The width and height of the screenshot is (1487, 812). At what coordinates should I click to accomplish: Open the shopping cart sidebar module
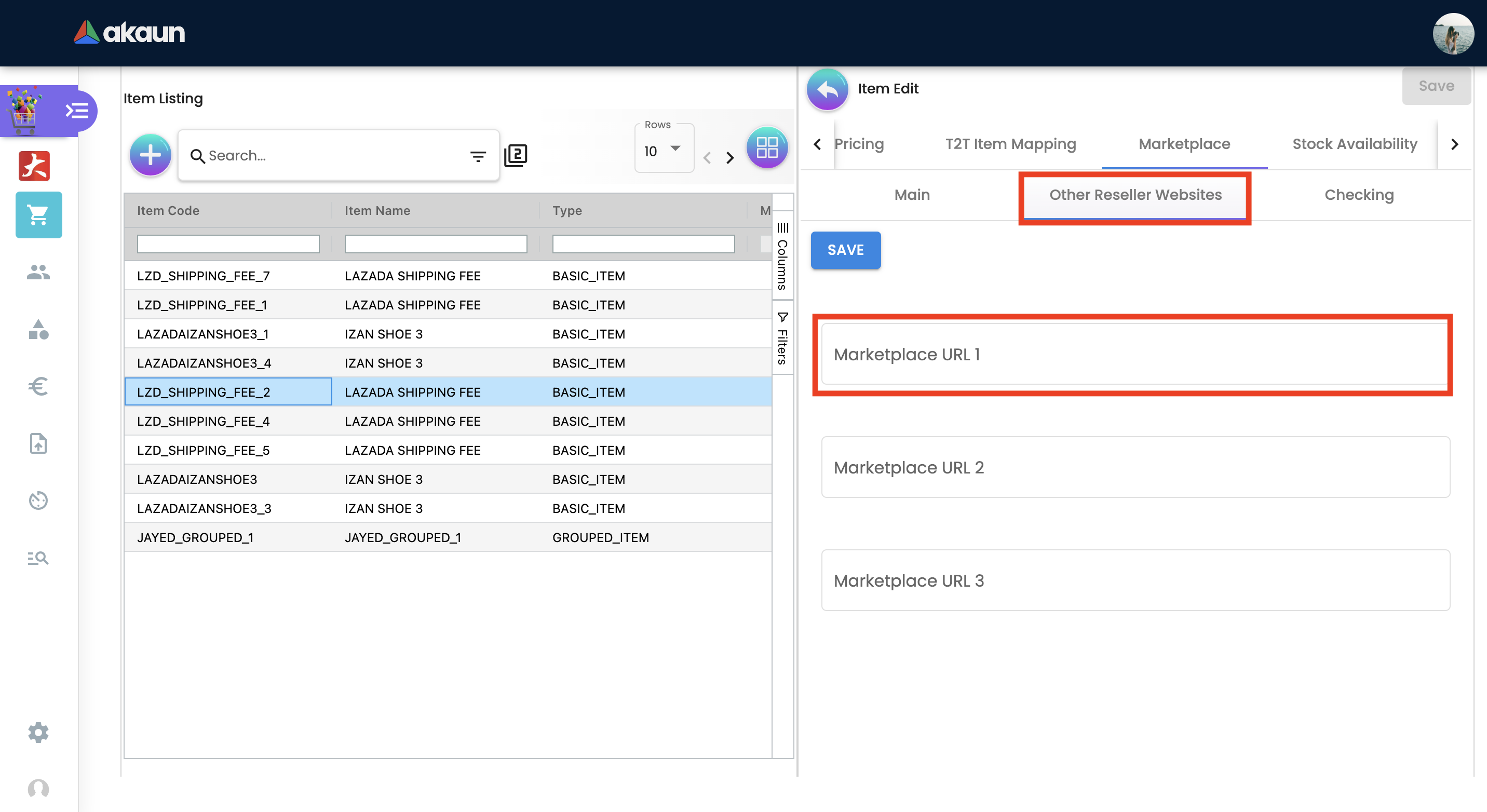point(38,215)
